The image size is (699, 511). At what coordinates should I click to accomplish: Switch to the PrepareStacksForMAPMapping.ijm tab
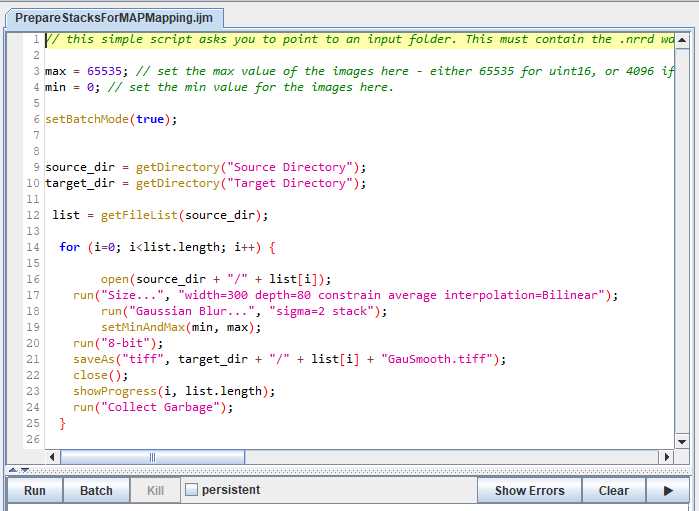coord(114,18)
